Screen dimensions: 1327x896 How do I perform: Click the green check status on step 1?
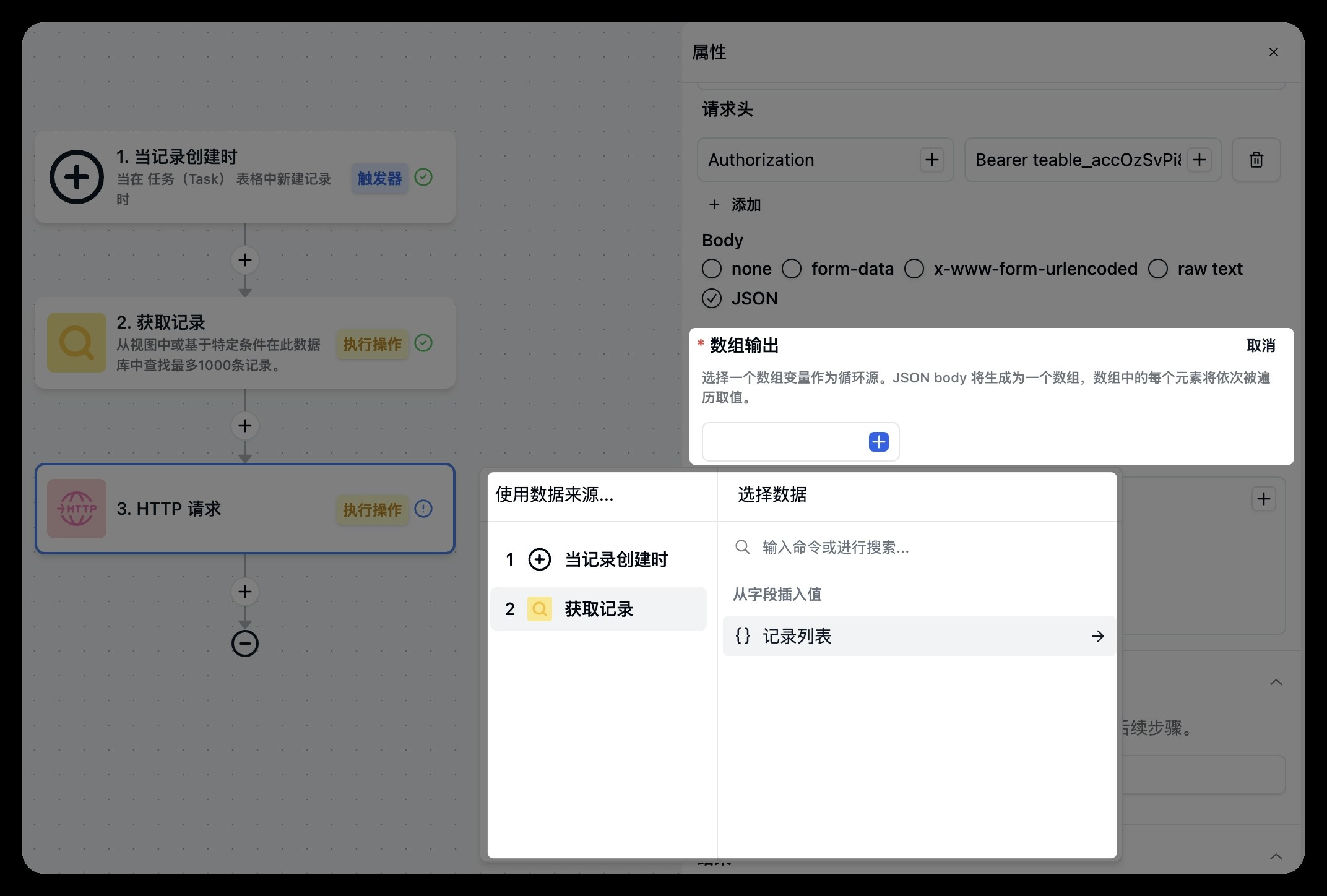[x=423, y=177]
